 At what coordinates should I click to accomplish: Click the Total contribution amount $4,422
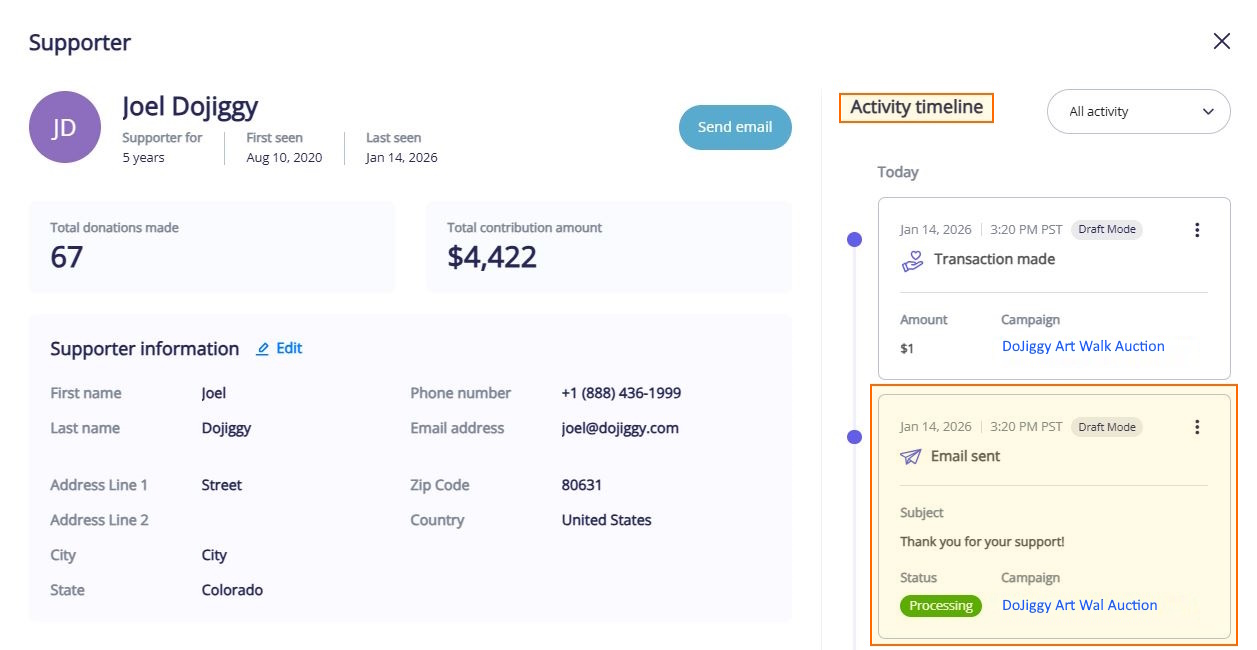point(492,257)
